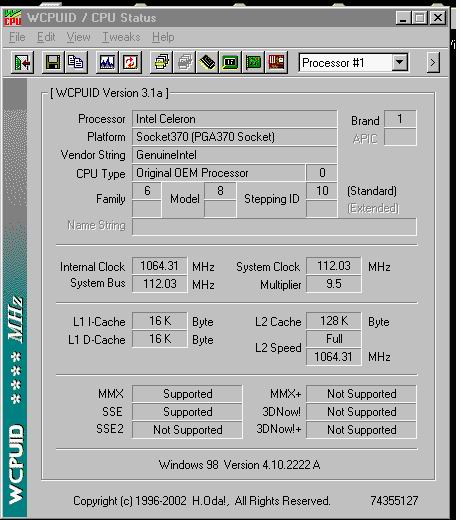Click the red motherboard icon
Image resolution: width=460 pixels, height=520 pixels.
(x=276, y=62)
